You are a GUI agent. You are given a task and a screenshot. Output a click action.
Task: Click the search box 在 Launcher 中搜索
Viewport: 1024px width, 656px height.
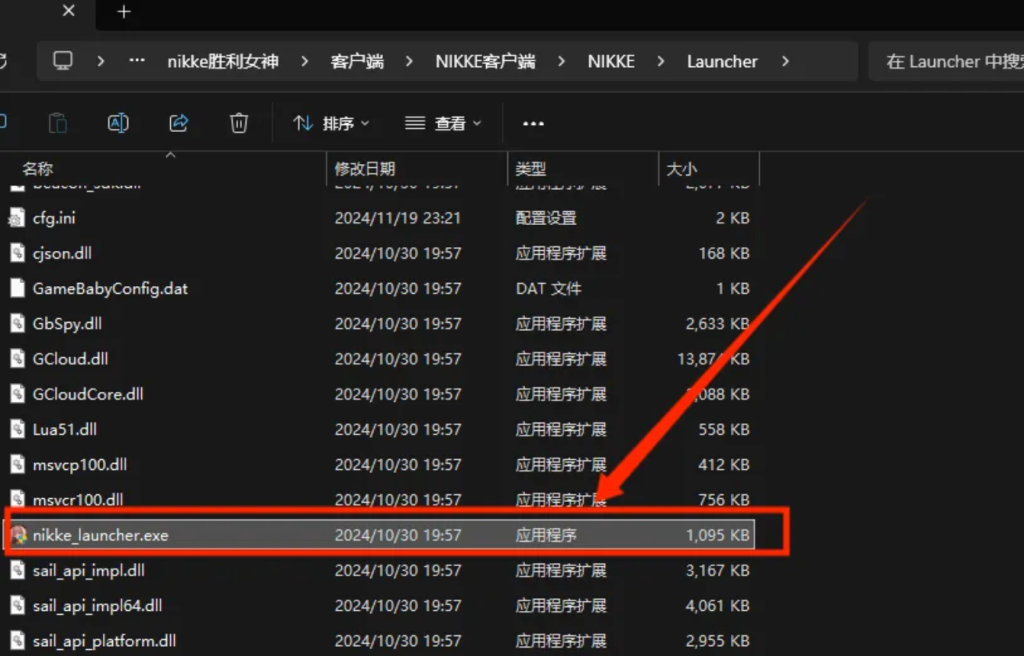point(946,61)
